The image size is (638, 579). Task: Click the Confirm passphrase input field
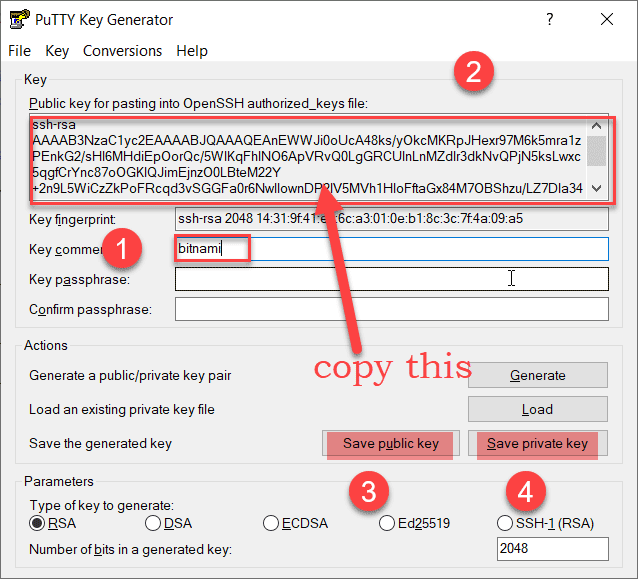coord(391,309)
